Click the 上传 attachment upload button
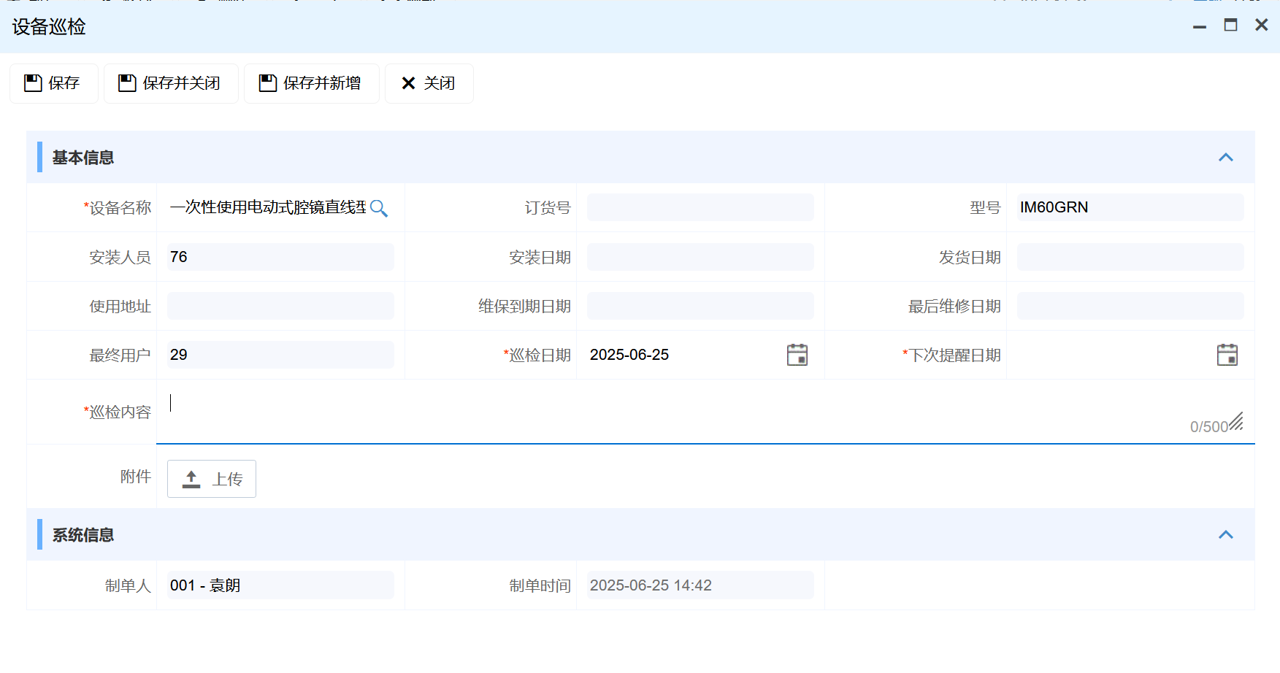Viewport: 1280px width, 673px height. click(x=211, y=479)
